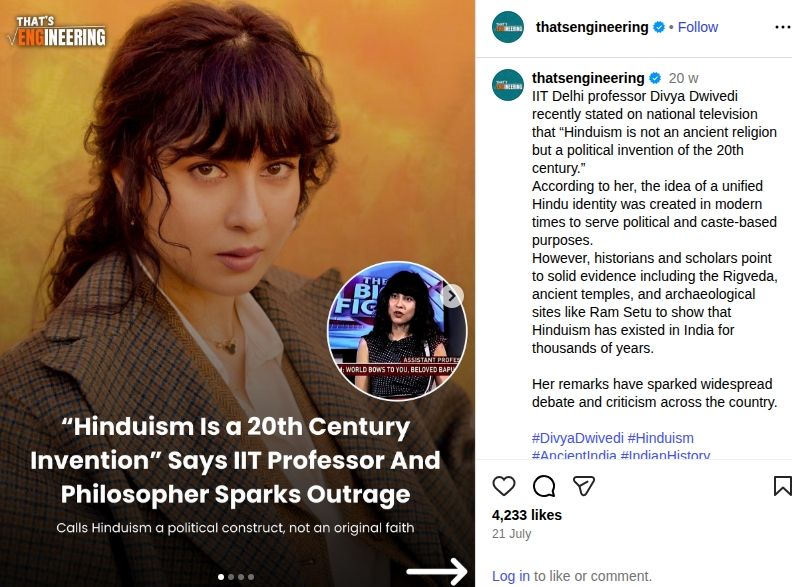Click the circular TV interview inset image
Image resolution: width=792 pixels, height=587 pixels.
pos(397,330)
